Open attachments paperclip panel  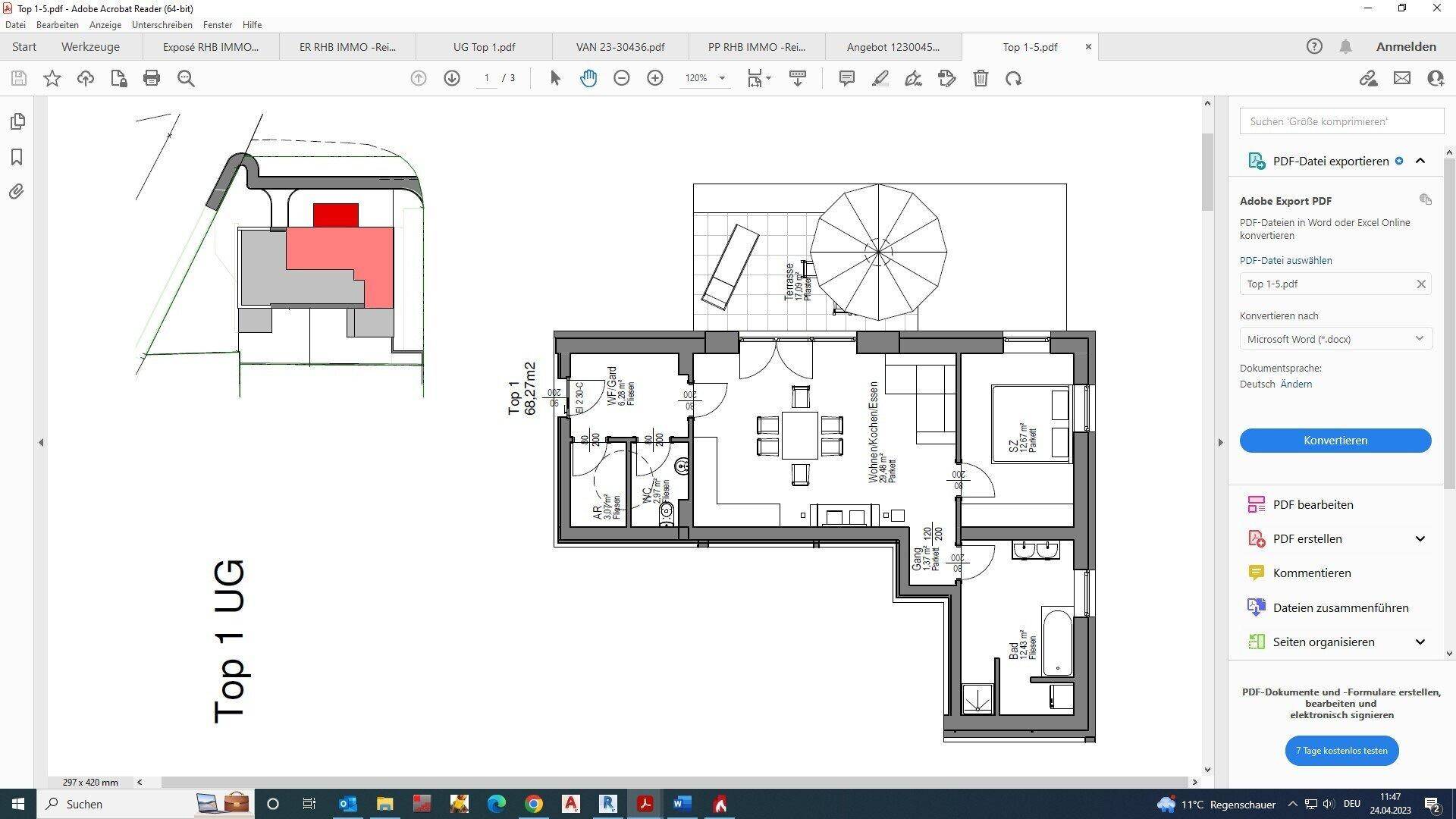pyautogui.click(x=17, y=191)
